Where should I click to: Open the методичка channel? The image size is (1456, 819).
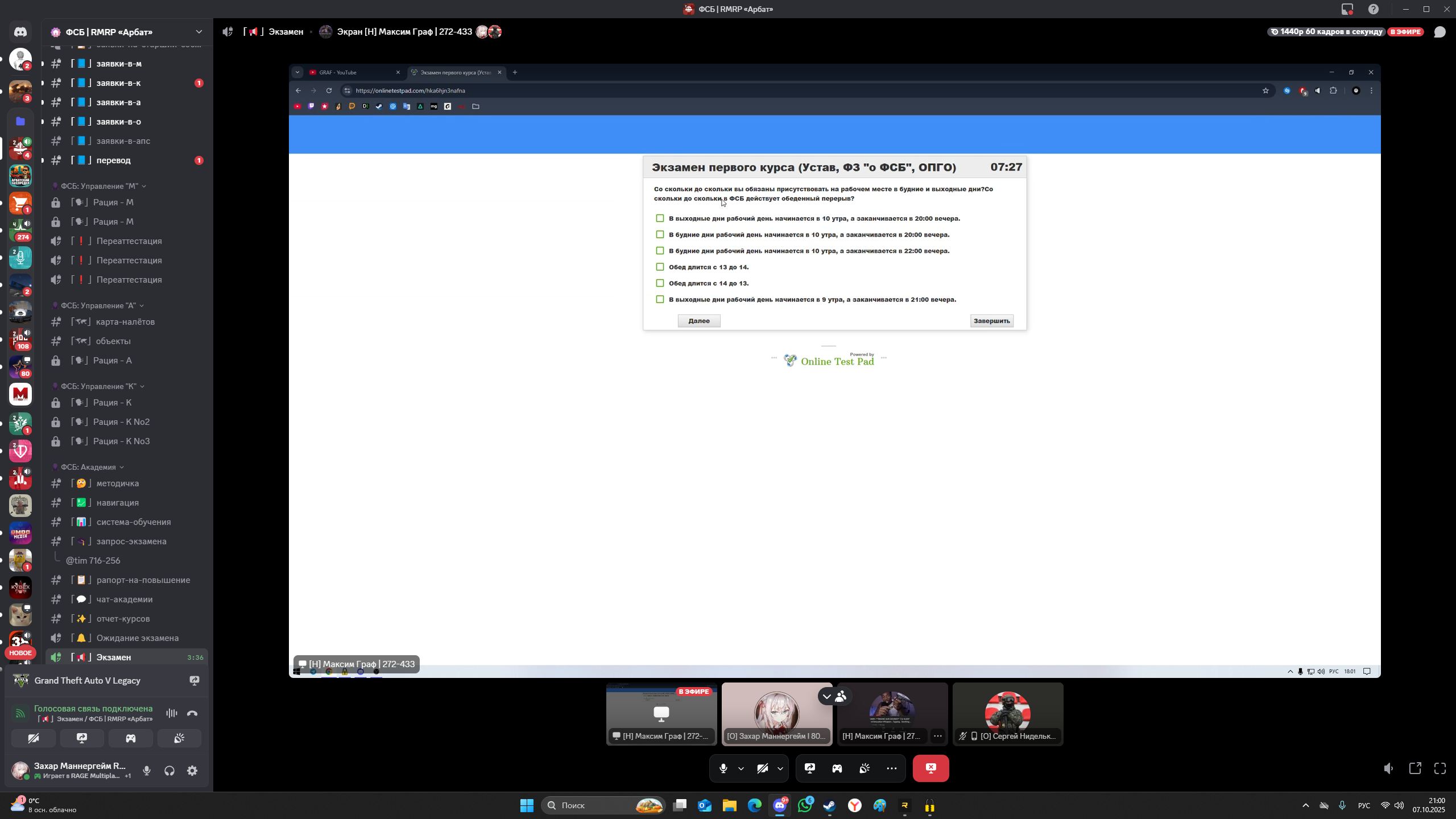118,483
